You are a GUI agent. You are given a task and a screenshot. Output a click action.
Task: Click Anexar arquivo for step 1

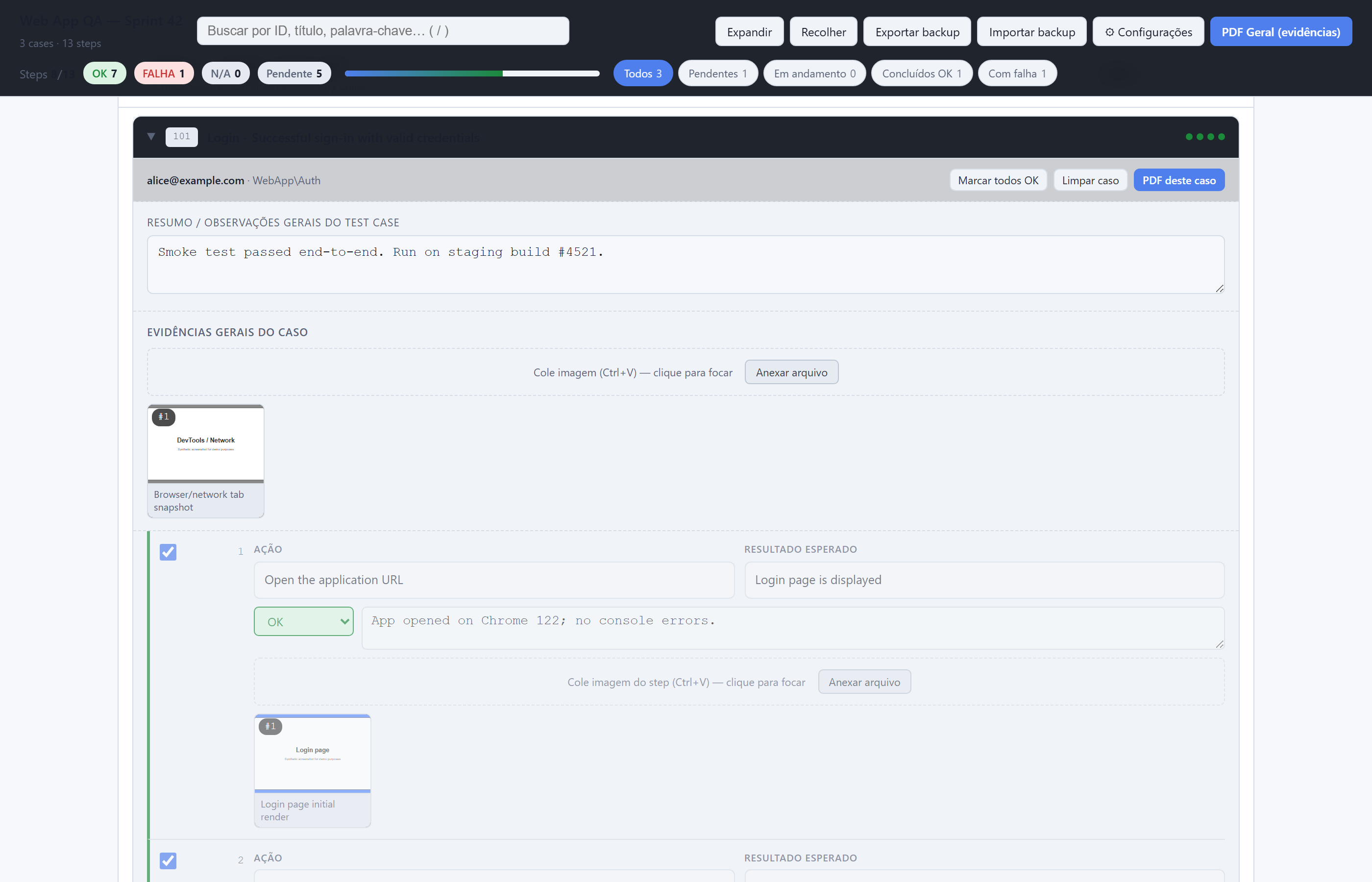point(864,682)
